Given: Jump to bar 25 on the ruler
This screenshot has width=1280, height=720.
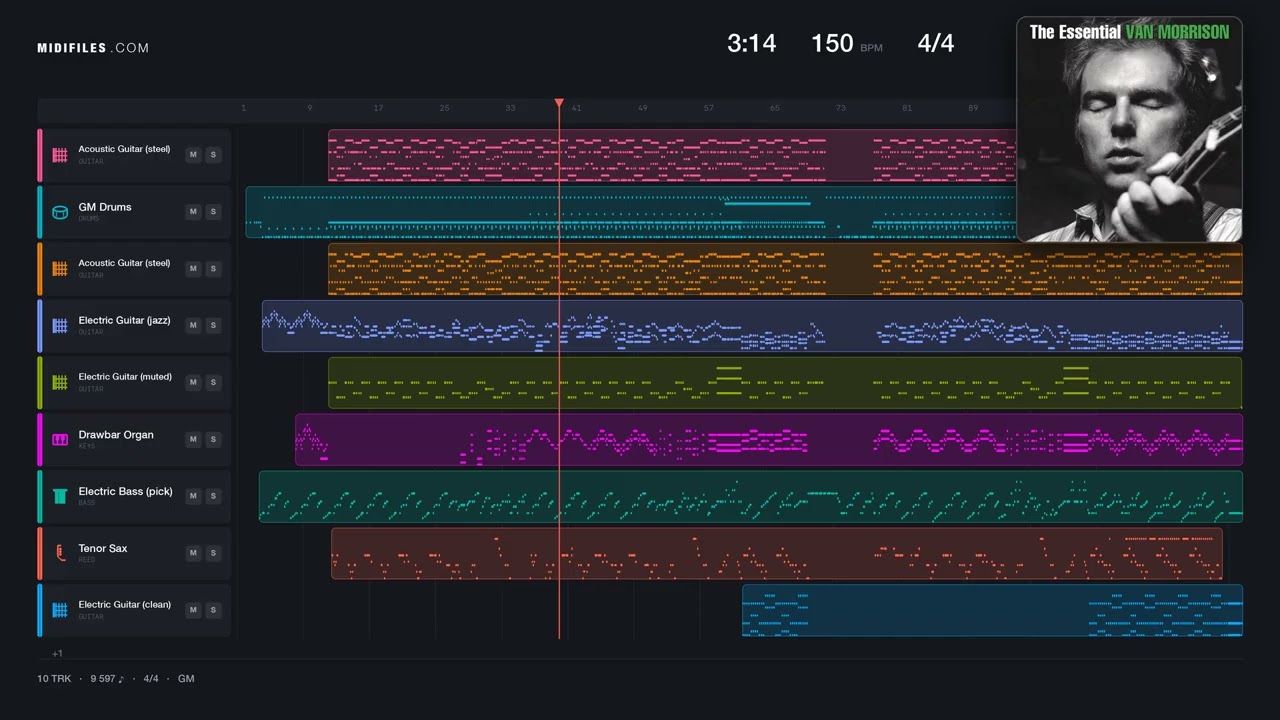Looking at the screenshot, I should coord(444,108).
